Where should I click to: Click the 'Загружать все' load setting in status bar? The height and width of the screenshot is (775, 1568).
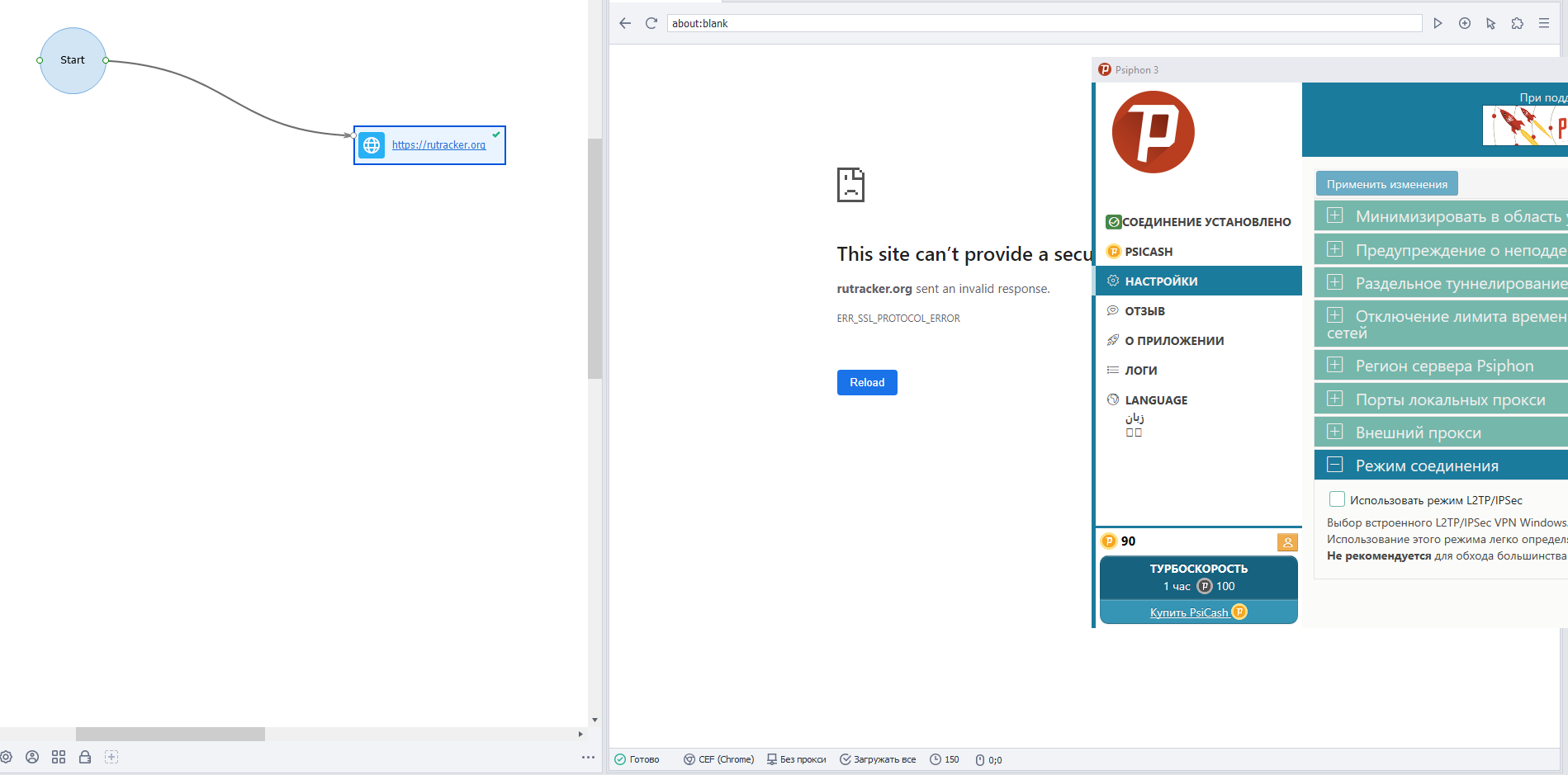click(878, 759)
